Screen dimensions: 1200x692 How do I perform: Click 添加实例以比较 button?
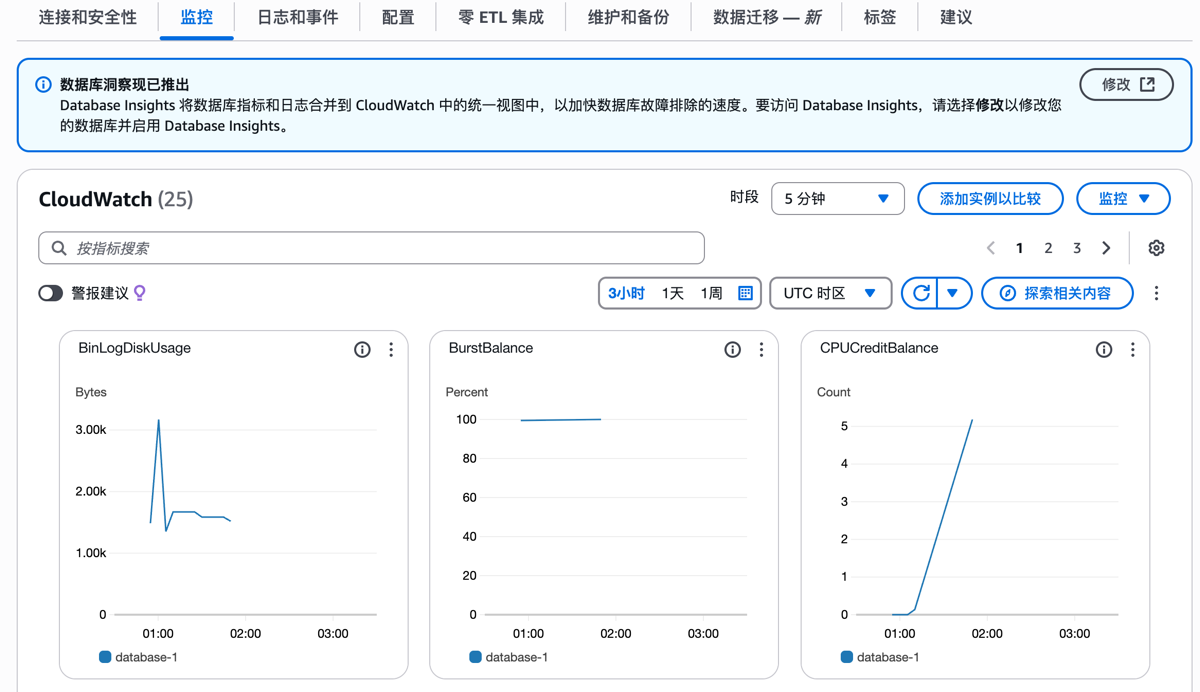(x=990, y=198)
